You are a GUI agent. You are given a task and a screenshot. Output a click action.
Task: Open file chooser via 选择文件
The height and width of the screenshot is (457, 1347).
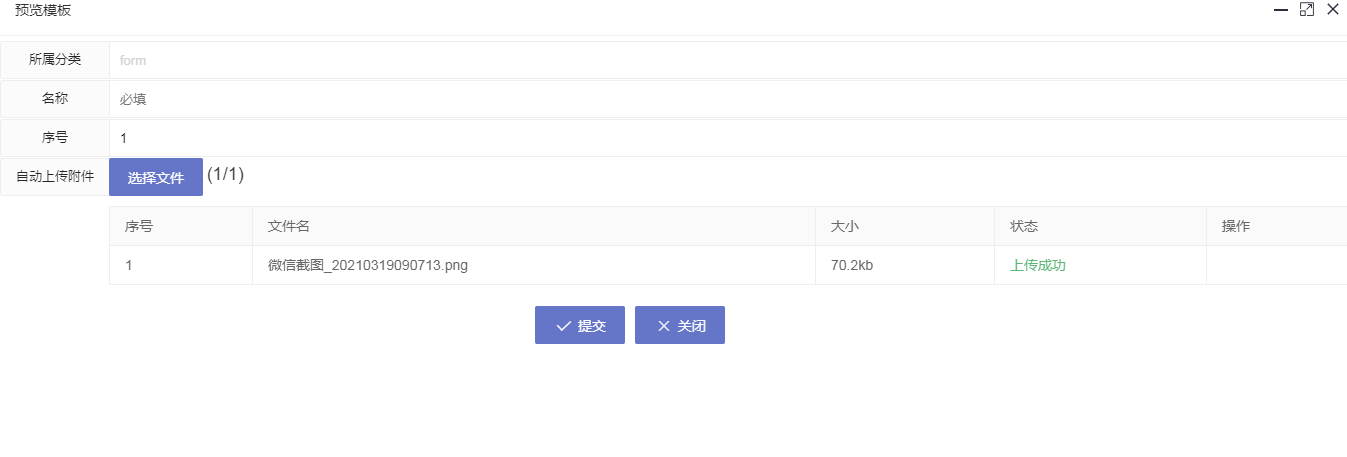tap(156, 177)
